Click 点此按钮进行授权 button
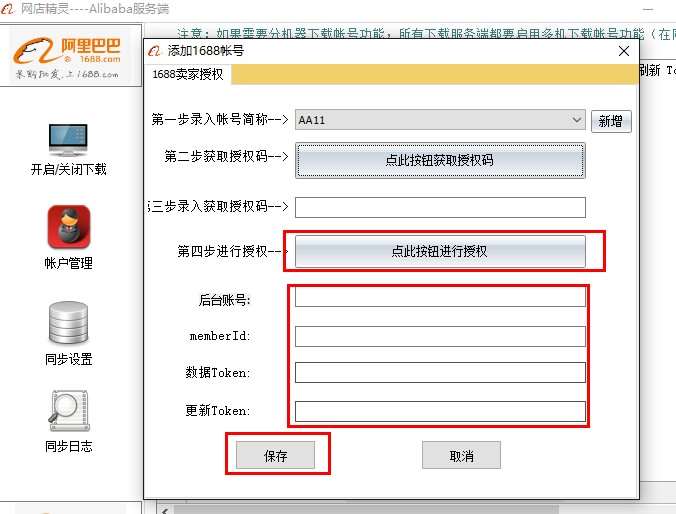Viewport: 676px width, 514px height. pos(440,251)
